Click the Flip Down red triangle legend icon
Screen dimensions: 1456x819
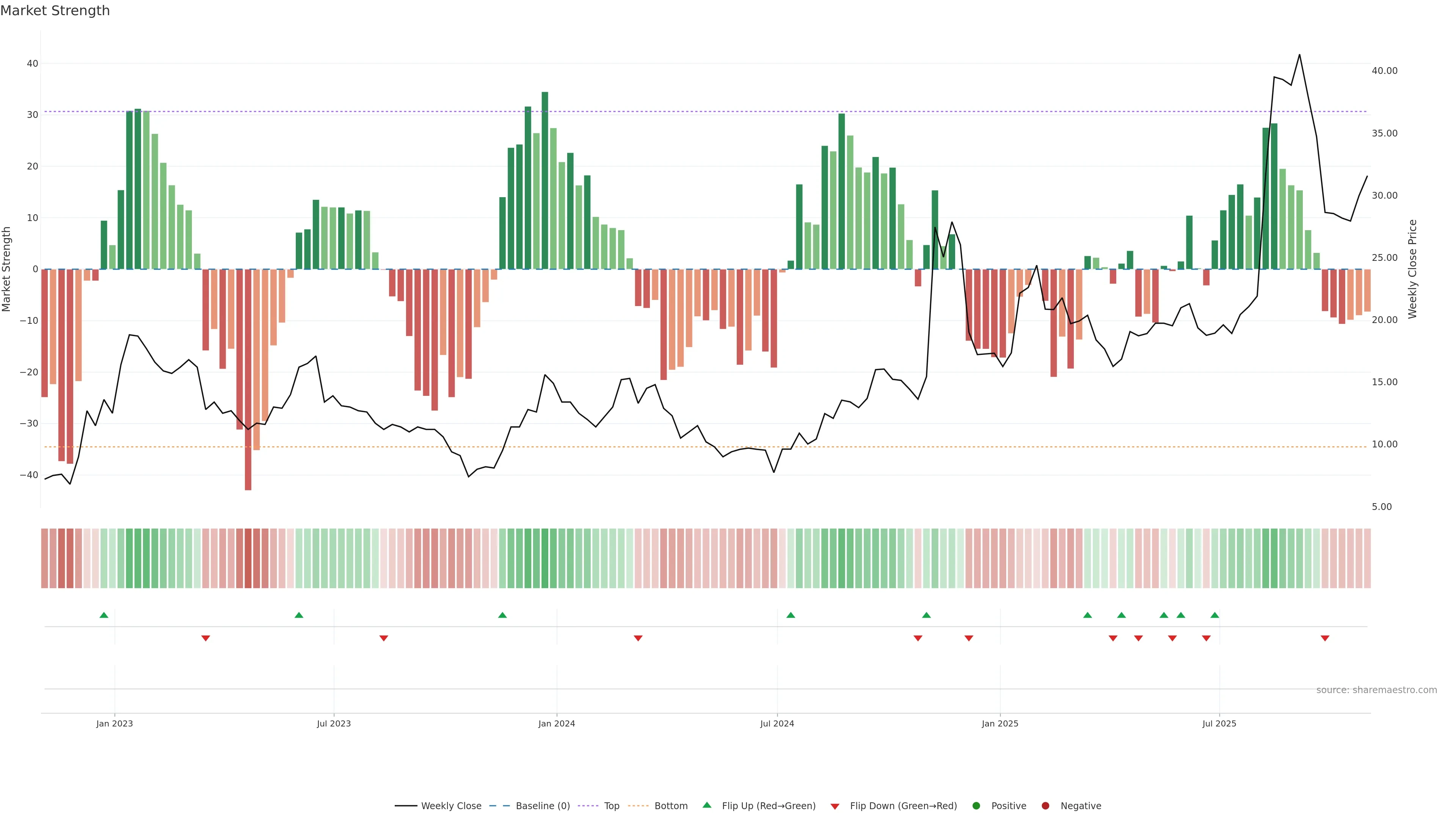834,806
